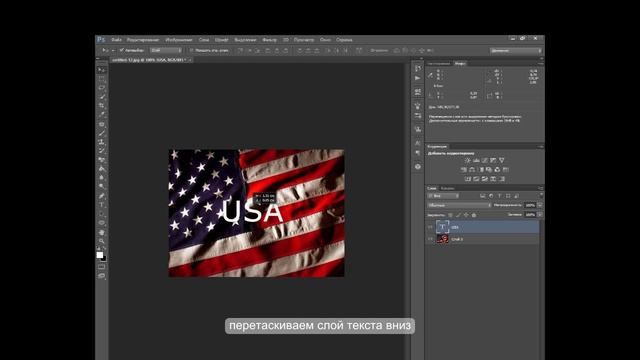Select the Spot Healing Brush tool
Screen dimensions: 640x360
click(101, 124)
